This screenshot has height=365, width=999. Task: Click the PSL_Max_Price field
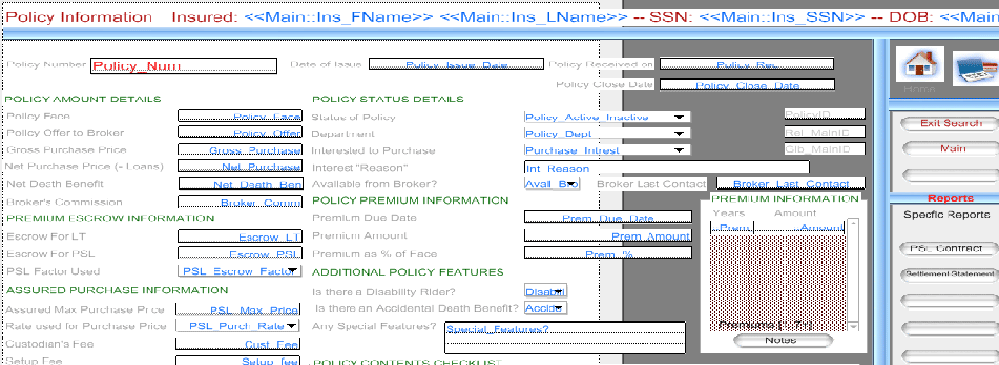tap(237, 310)
